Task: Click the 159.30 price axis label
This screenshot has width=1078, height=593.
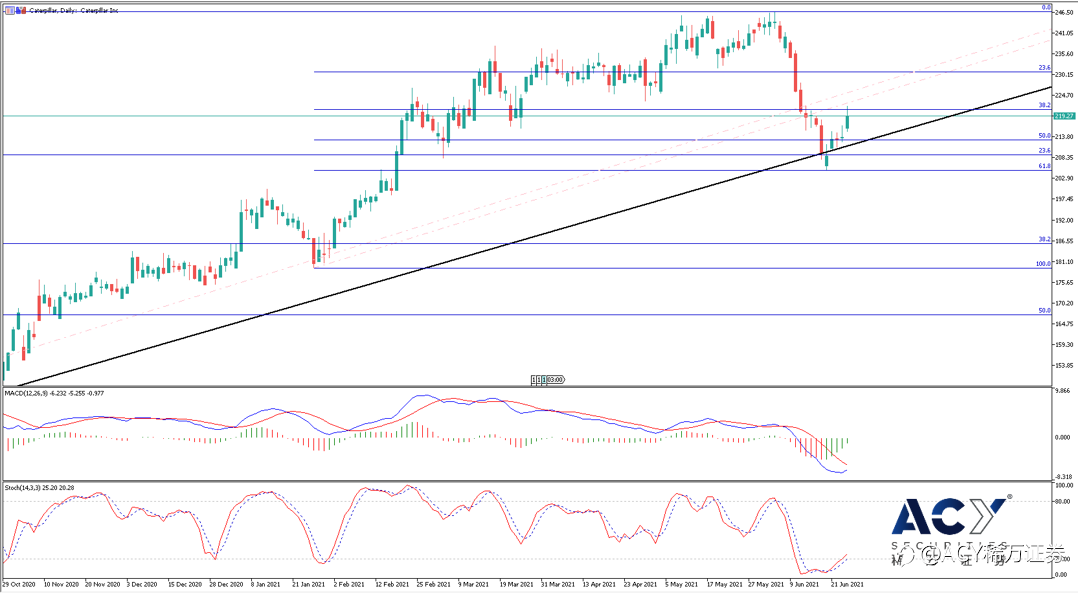Action: tap(1064, 345)
